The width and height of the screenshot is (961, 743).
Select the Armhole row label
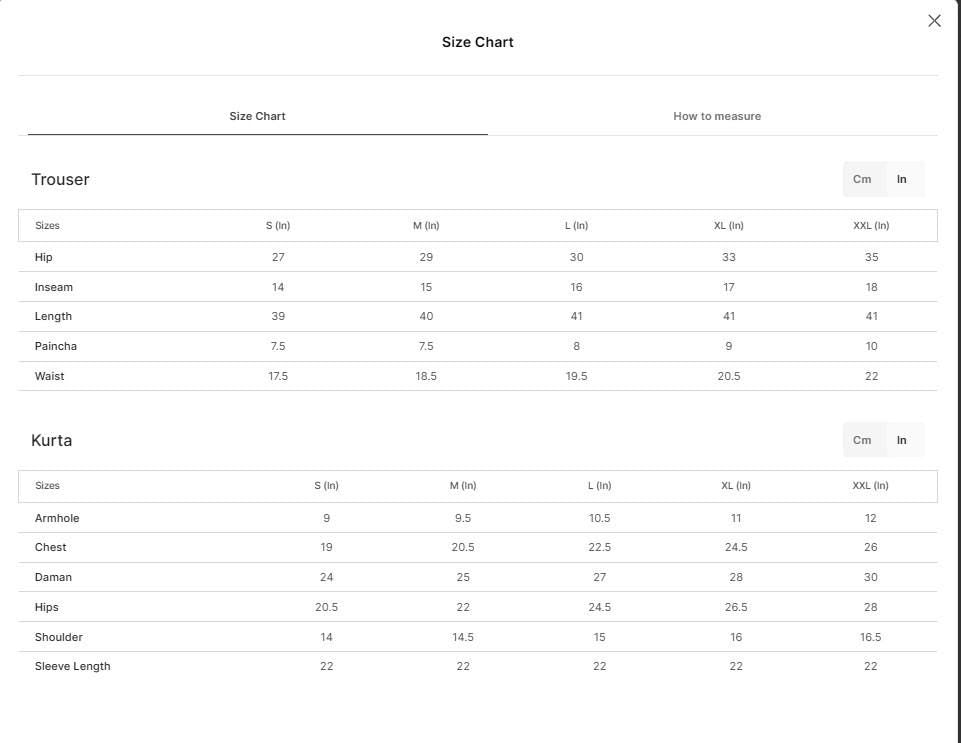point(57,518)
